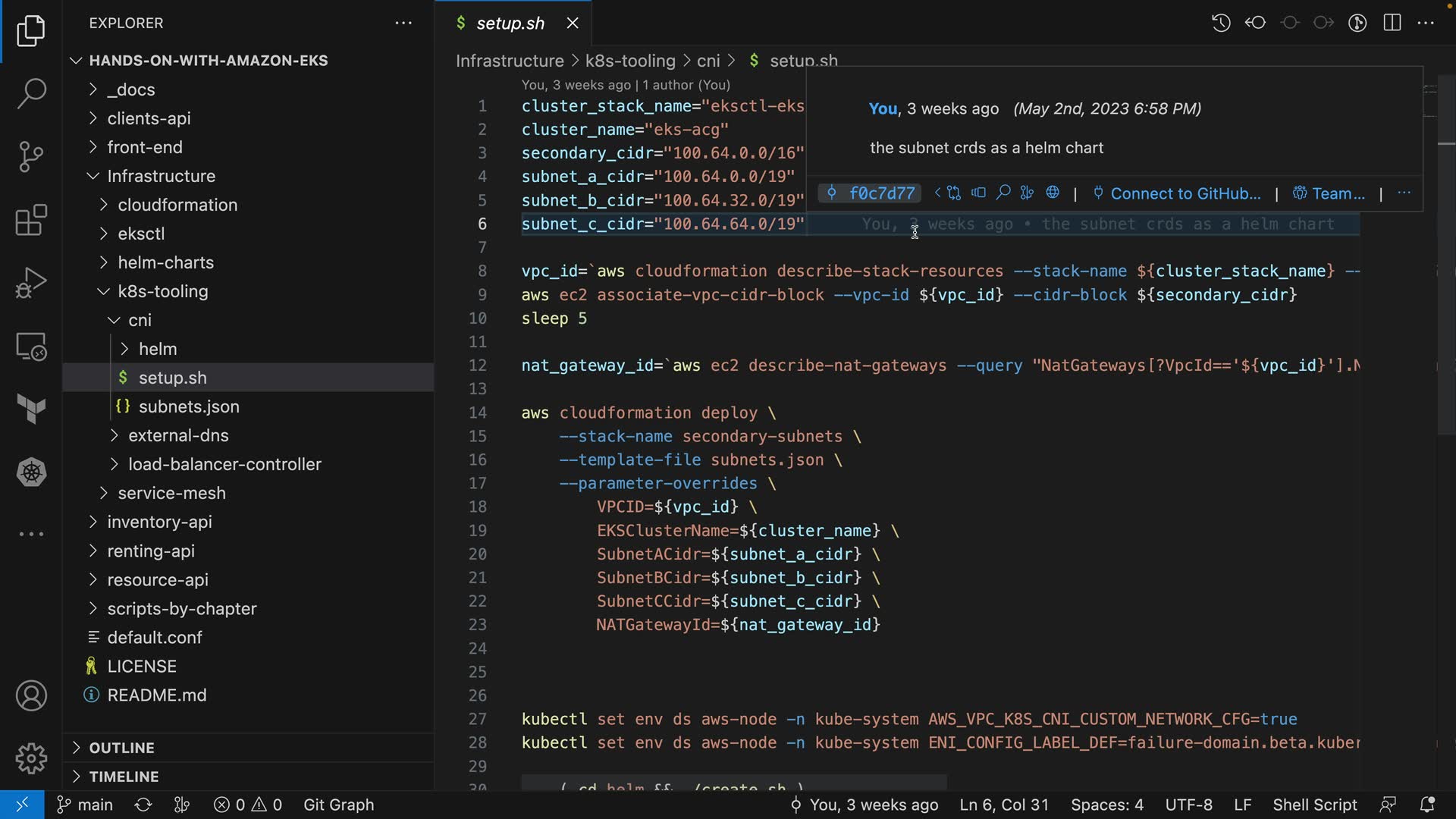
Task: Open the Remote Explorer view
Action: pos(31,347)
